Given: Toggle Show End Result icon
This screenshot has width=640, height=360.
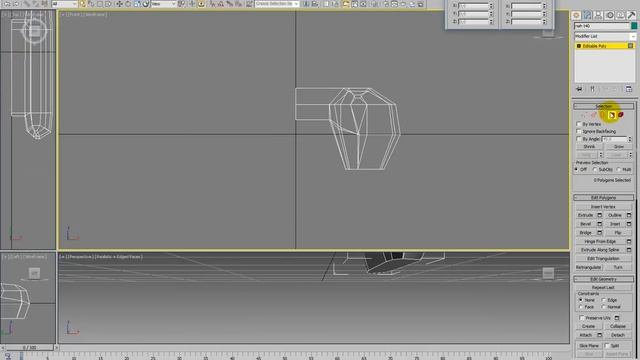Looking at the screenshot, I should click(x=592, y=89).
